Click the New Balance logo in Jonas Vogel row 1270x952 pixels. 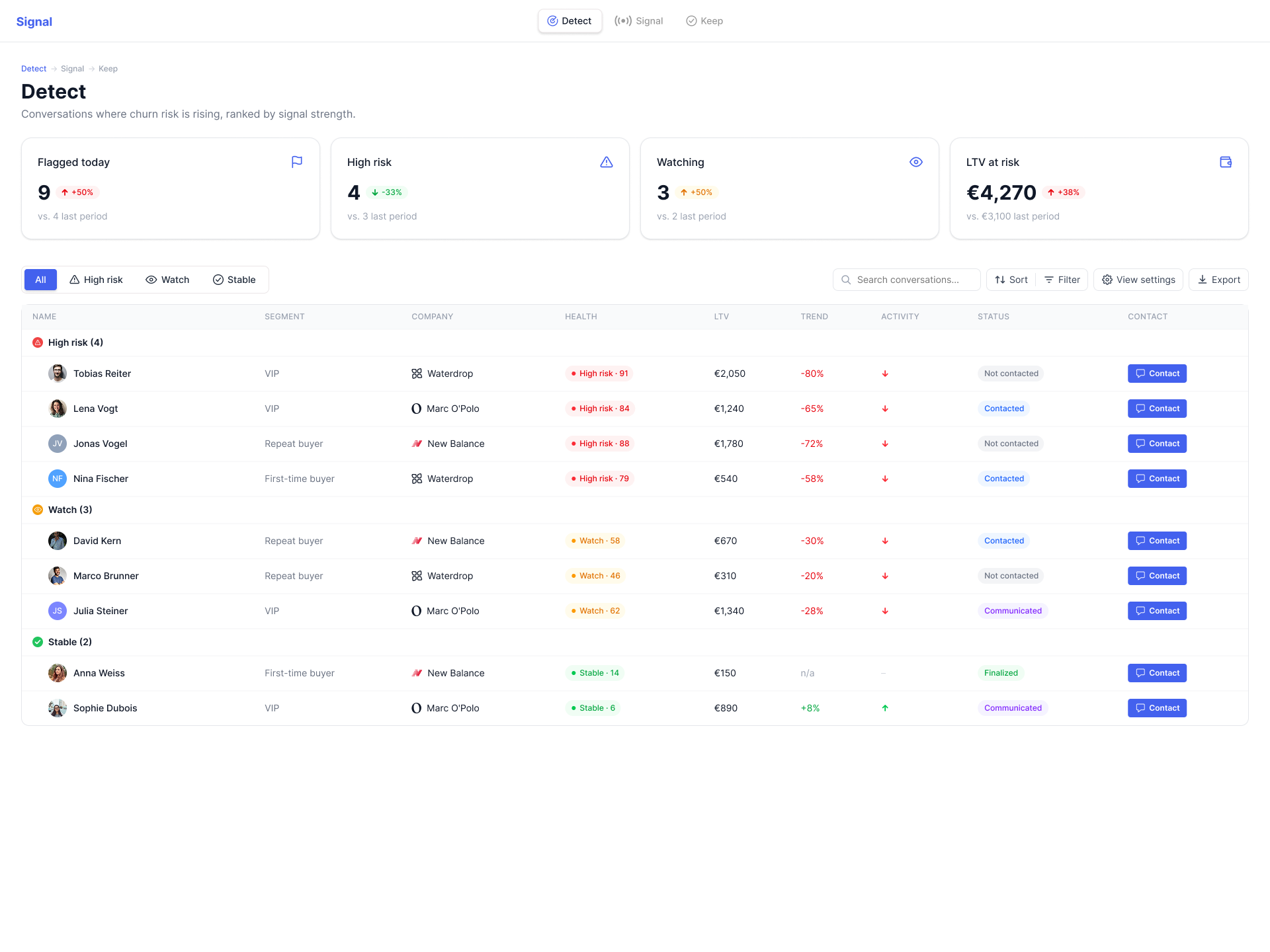417,444
